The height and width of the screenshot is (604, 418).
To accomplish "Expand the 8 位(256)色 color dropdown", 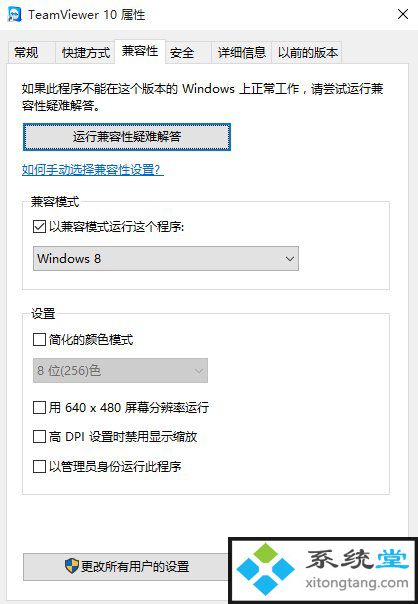I will tap(120, 371).
